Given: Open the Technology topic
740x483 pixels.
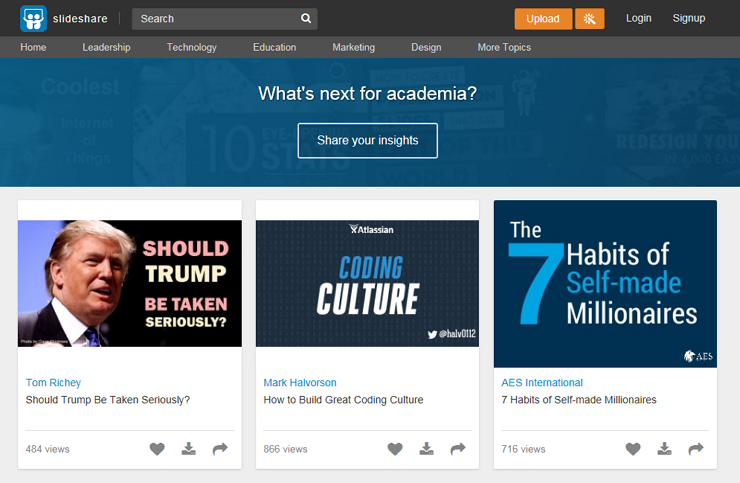Looking at the screenshot, I should (192, 47).
